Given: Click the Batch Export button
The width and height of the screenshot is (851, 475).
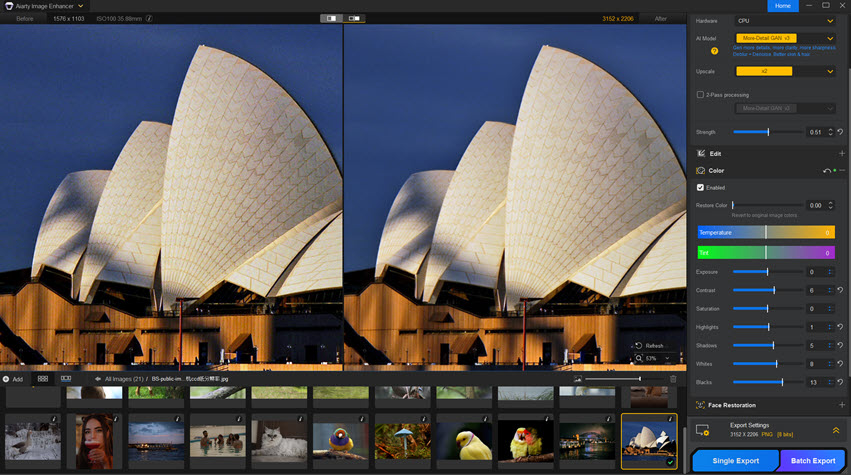Looking at the screenshot, I should (x=812, y=460).
